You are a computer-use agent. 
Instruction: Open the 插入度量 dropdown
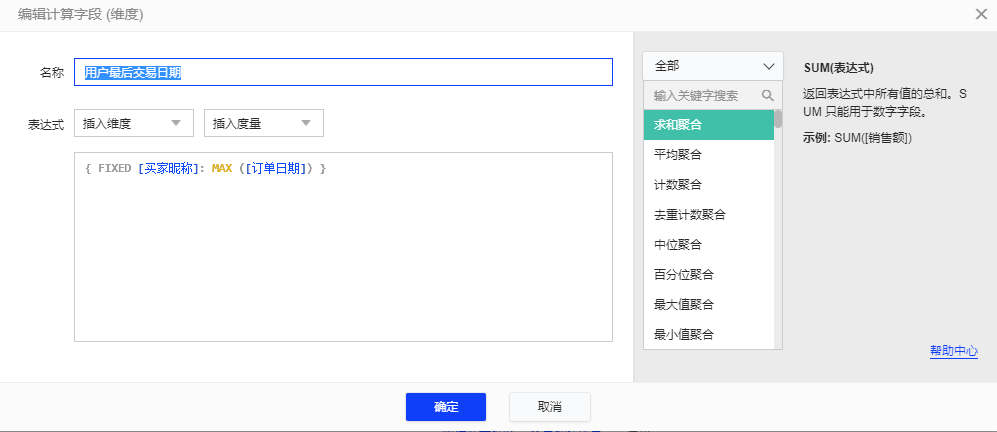coord(263,123)
